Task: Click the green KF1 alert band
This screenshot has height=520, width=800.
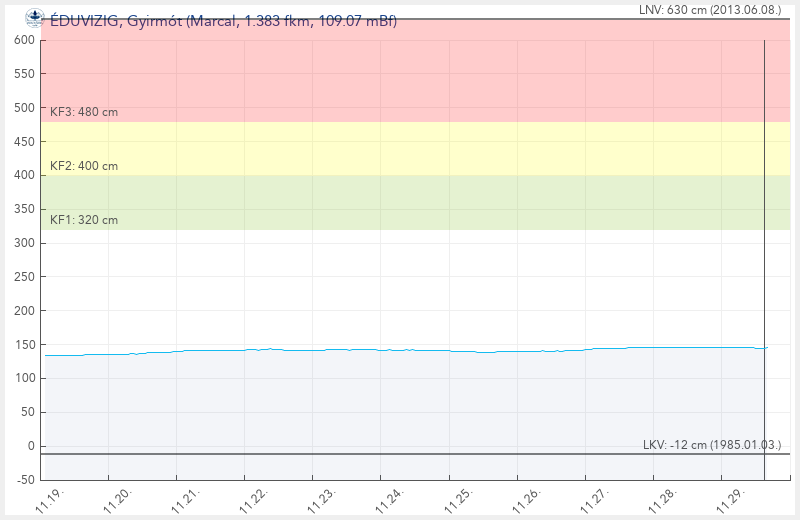Action: point(400,202)
